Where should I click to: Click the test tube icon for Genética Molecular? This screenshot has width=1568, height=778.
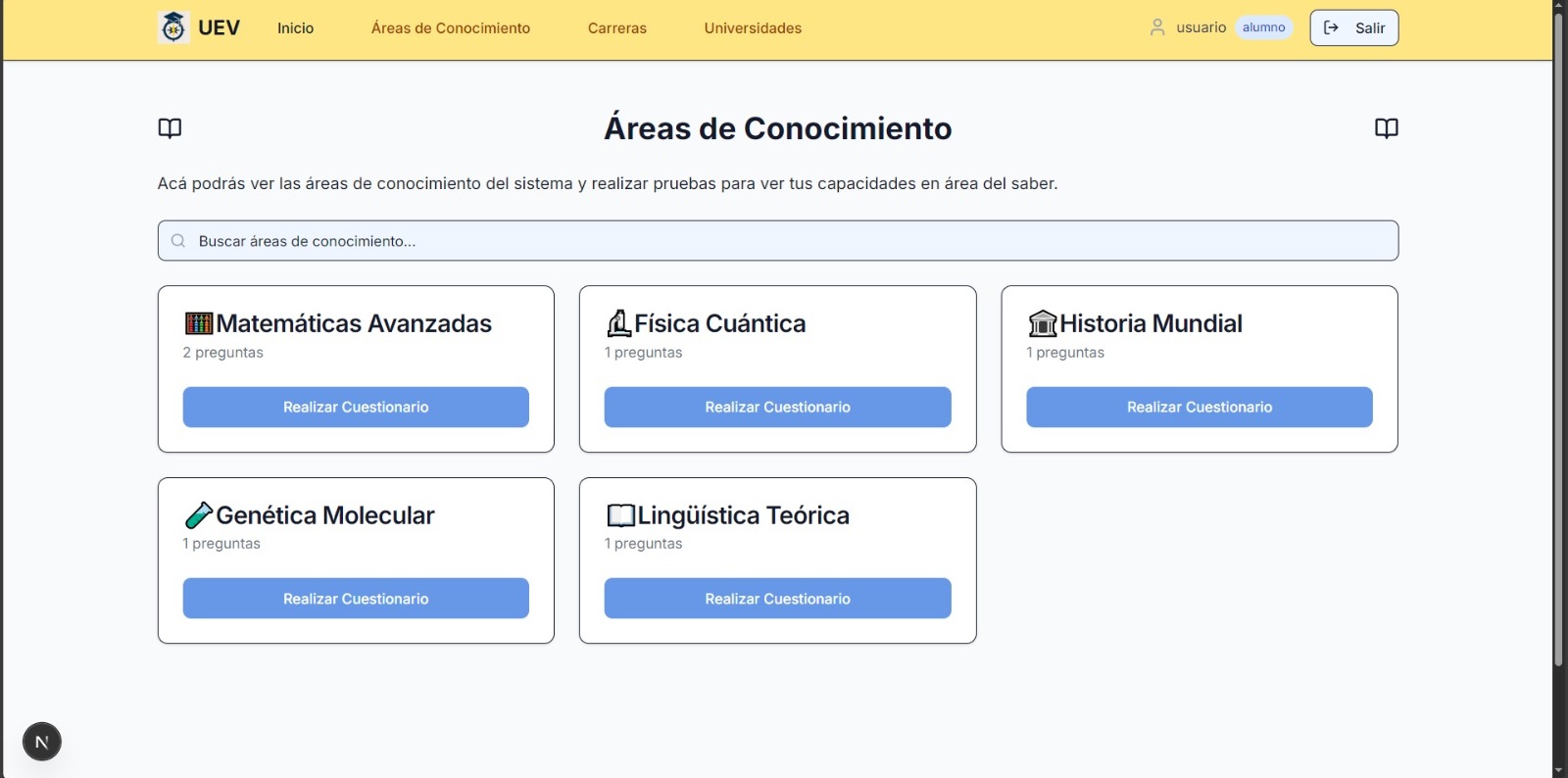coord(198,515)
